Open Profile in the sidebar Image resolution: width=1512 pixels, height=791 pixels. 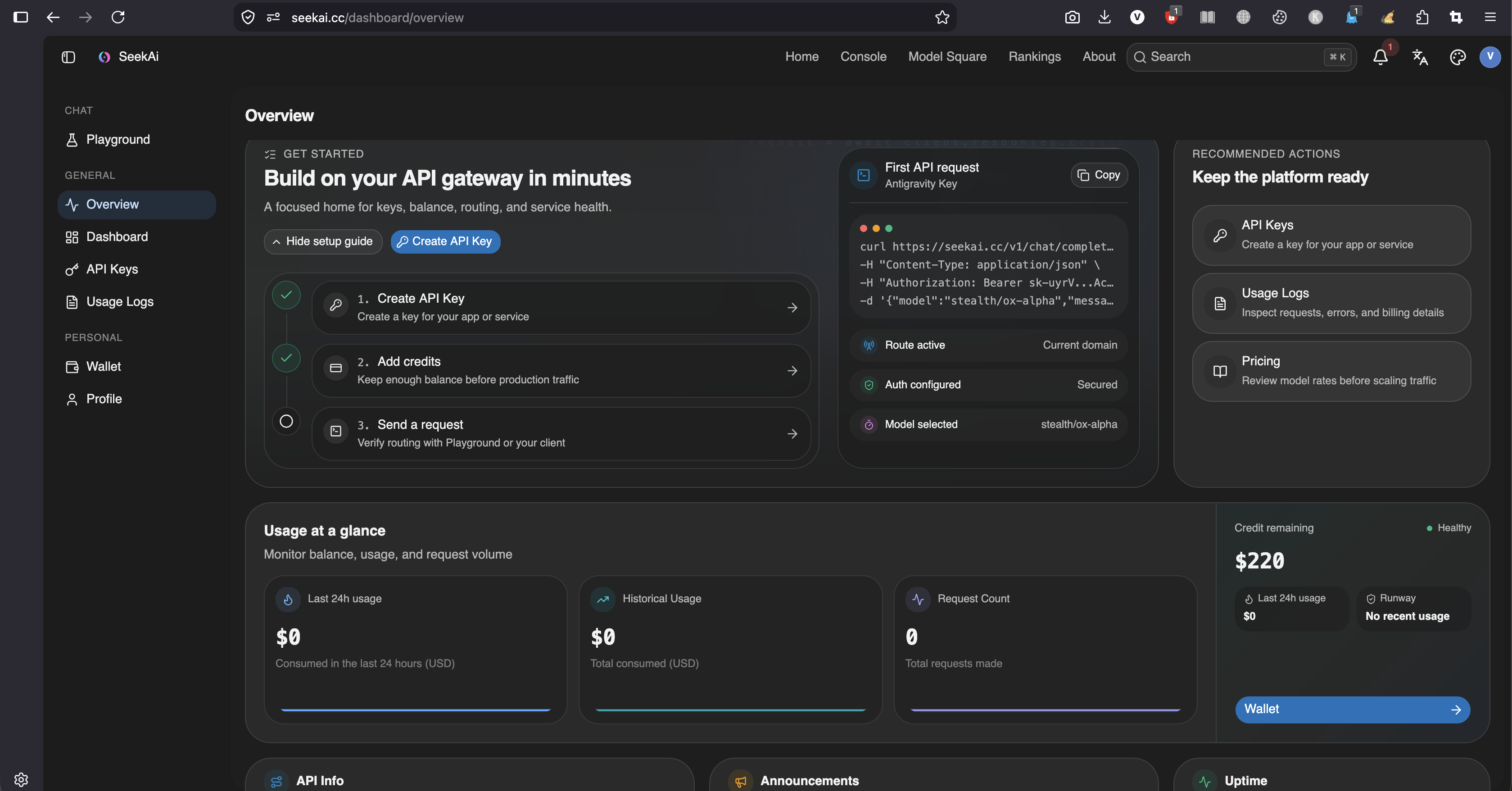(x=137, y=399)
